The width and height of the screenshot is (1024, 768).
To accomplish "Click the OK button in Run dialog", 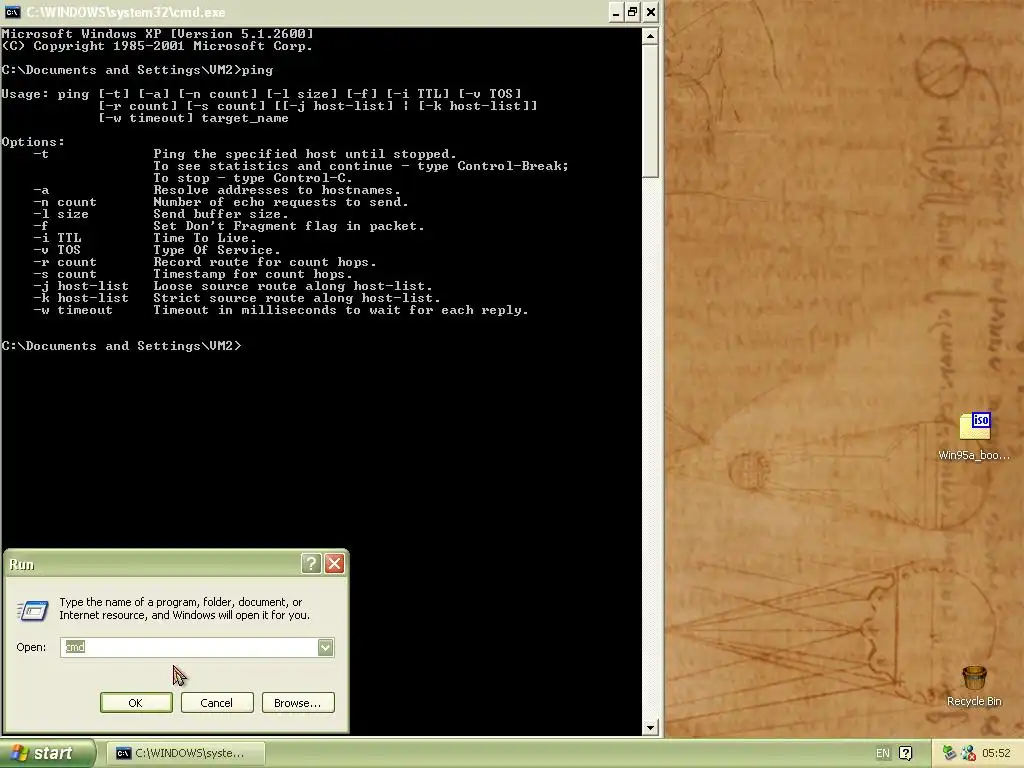I will pos(136,703).
